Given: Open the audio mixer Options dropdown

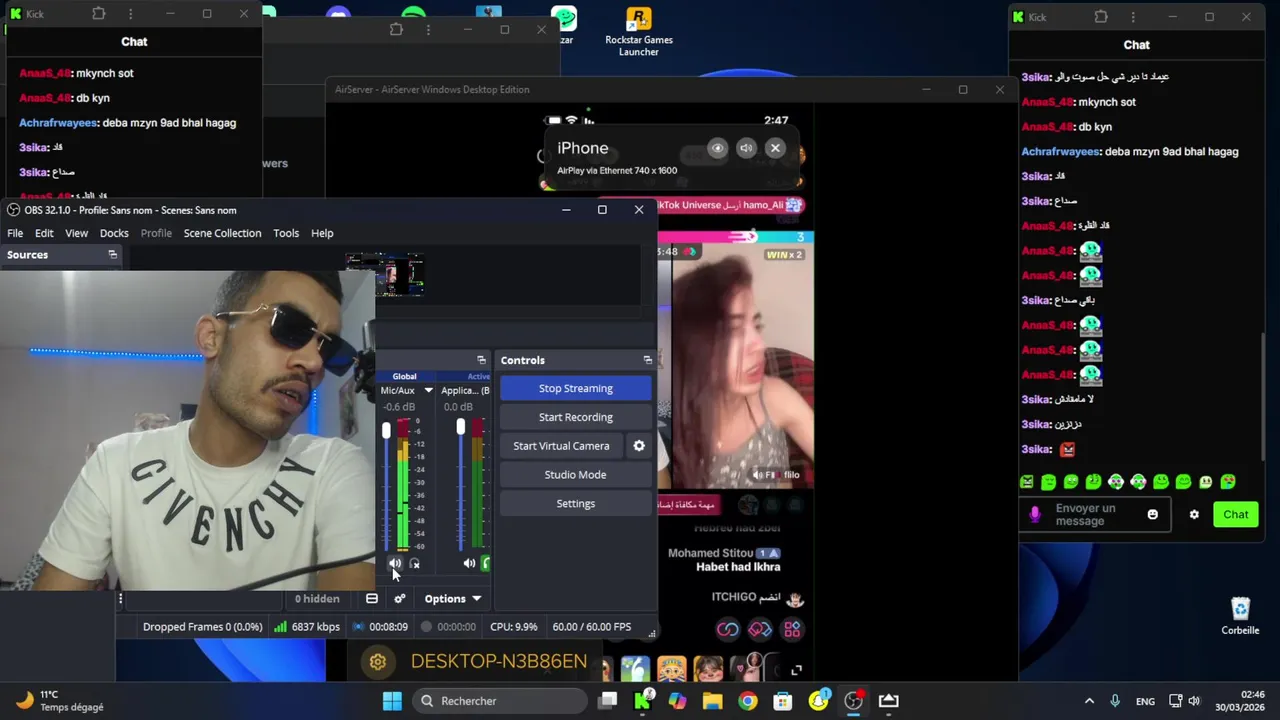Looking at the screenshot, I should pyautogui.click(x=453, y=599).
